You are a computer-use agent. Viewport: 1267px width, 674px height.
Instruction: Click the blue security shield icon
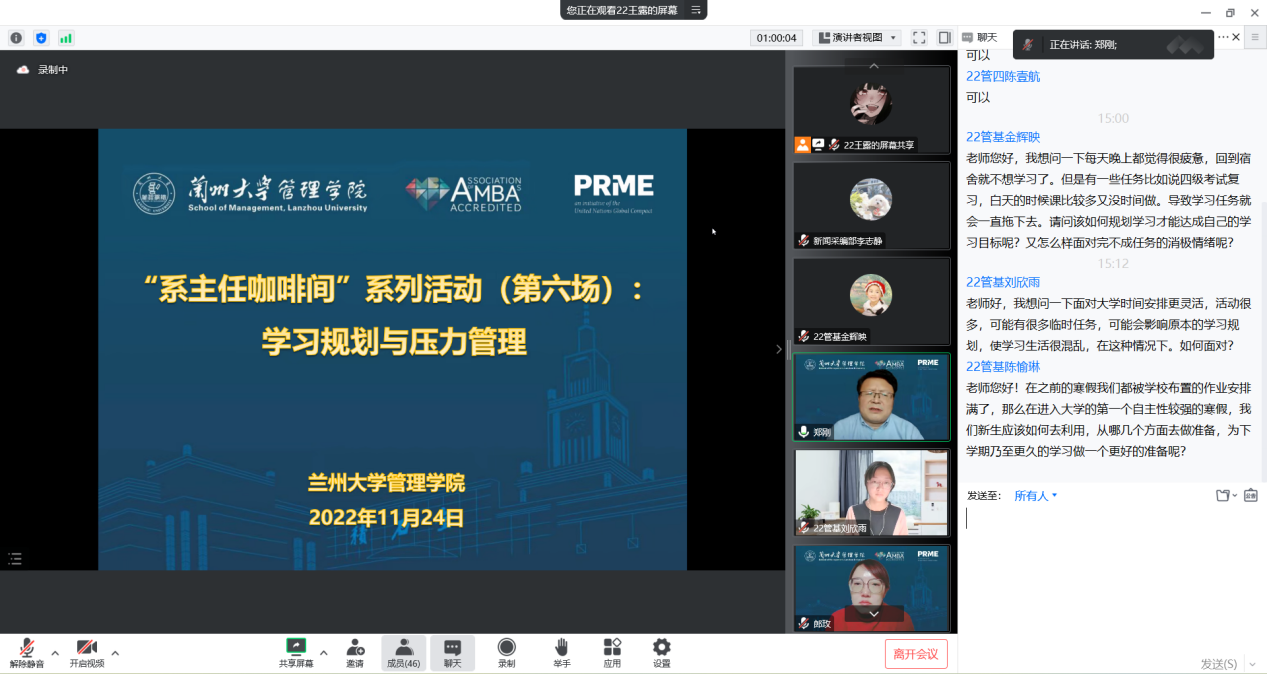(x=41, y=38)
